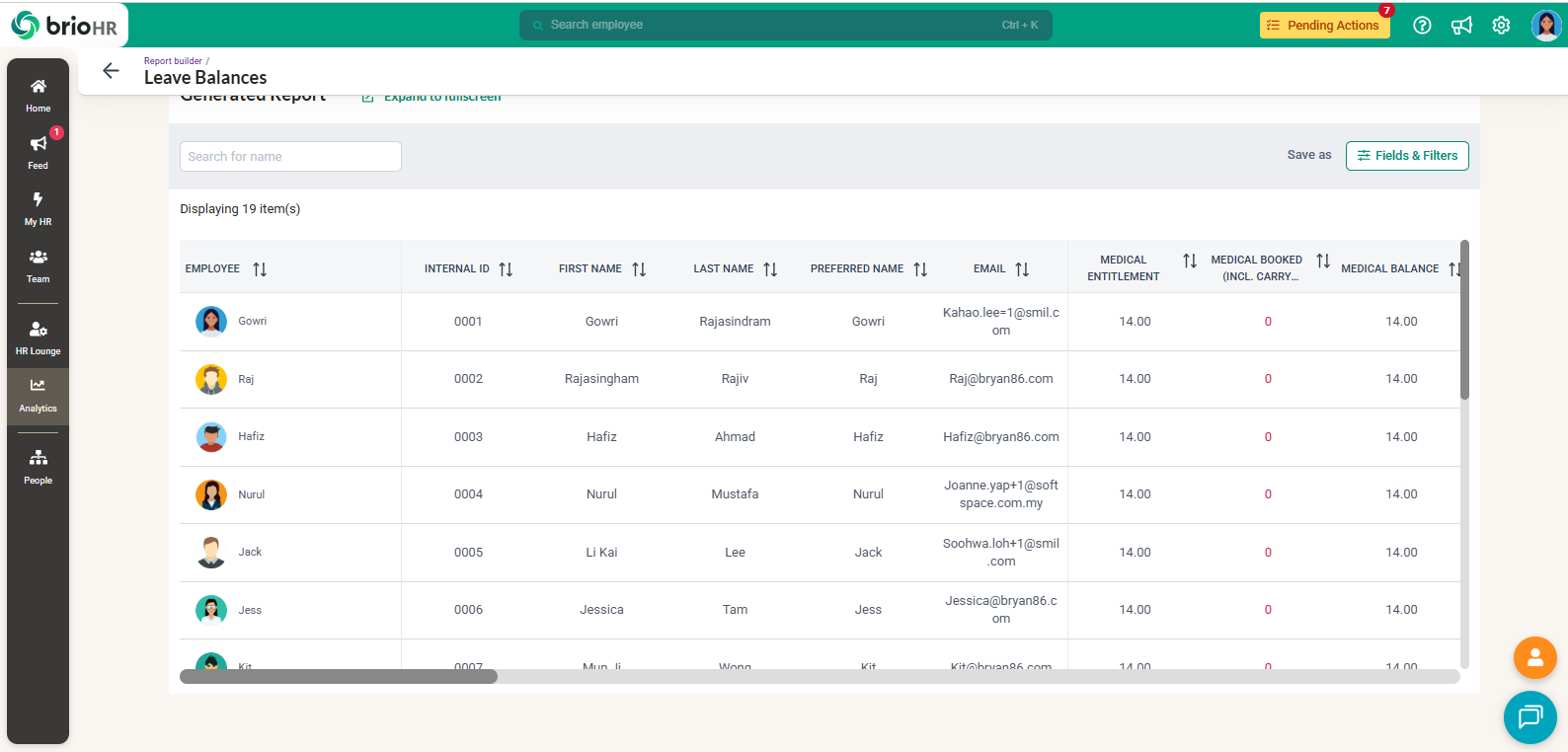Click the Report builder breadcrumb link
The height and width of the screenshot is (752, 1568).
point(173,61)
